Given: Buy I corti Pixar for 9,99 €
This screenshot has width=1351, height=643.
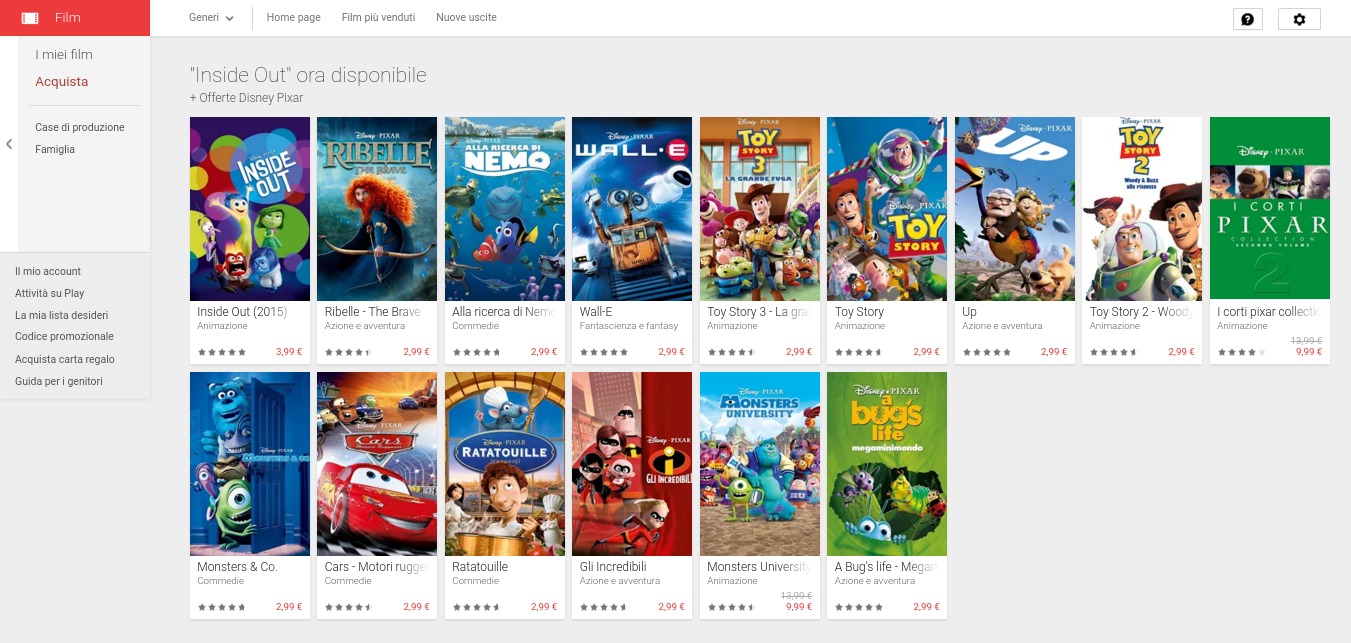Looking at the screenshot, I should point(1309,352).
